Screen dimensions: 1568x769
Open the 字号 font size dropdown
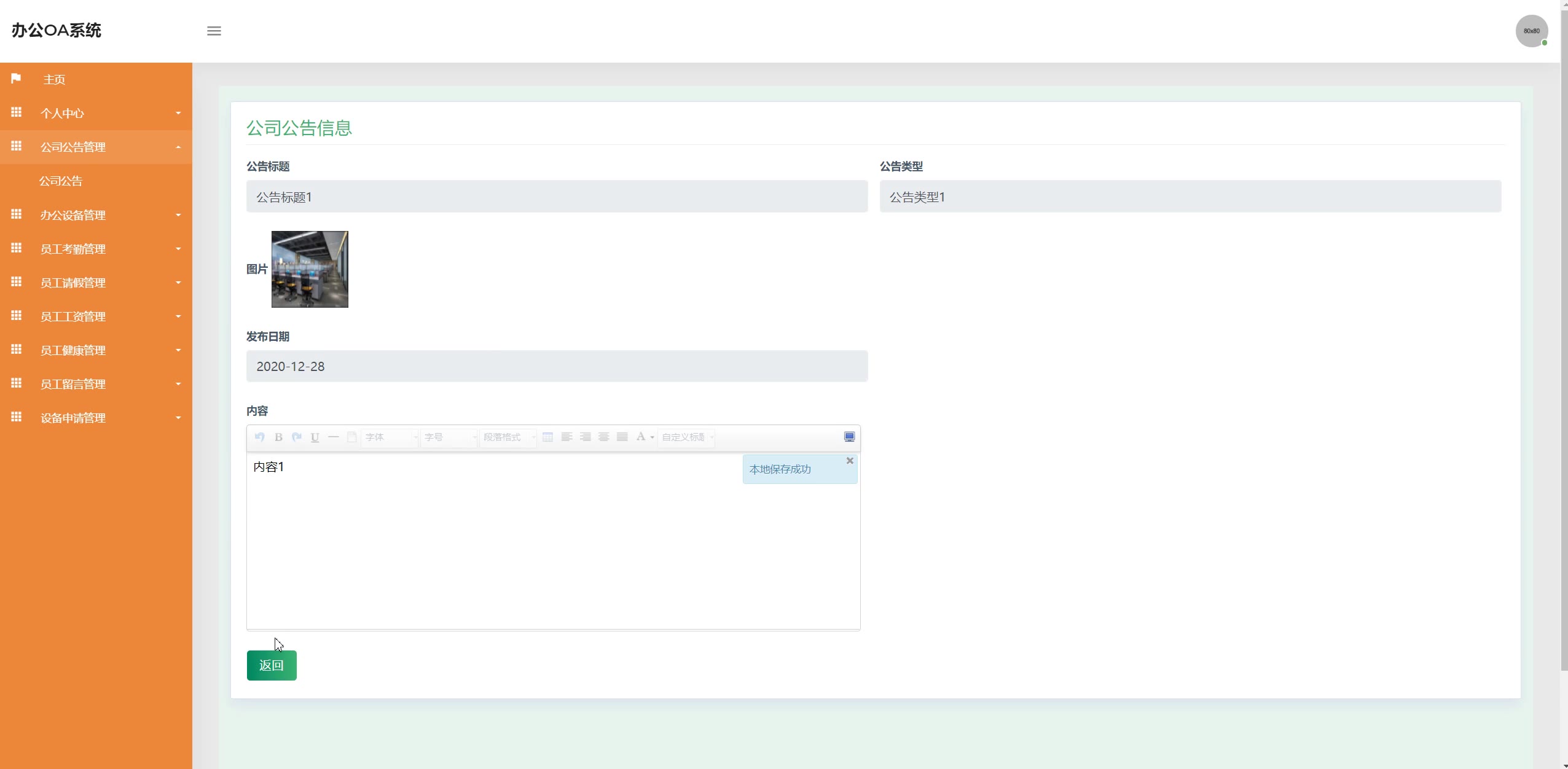449,437
